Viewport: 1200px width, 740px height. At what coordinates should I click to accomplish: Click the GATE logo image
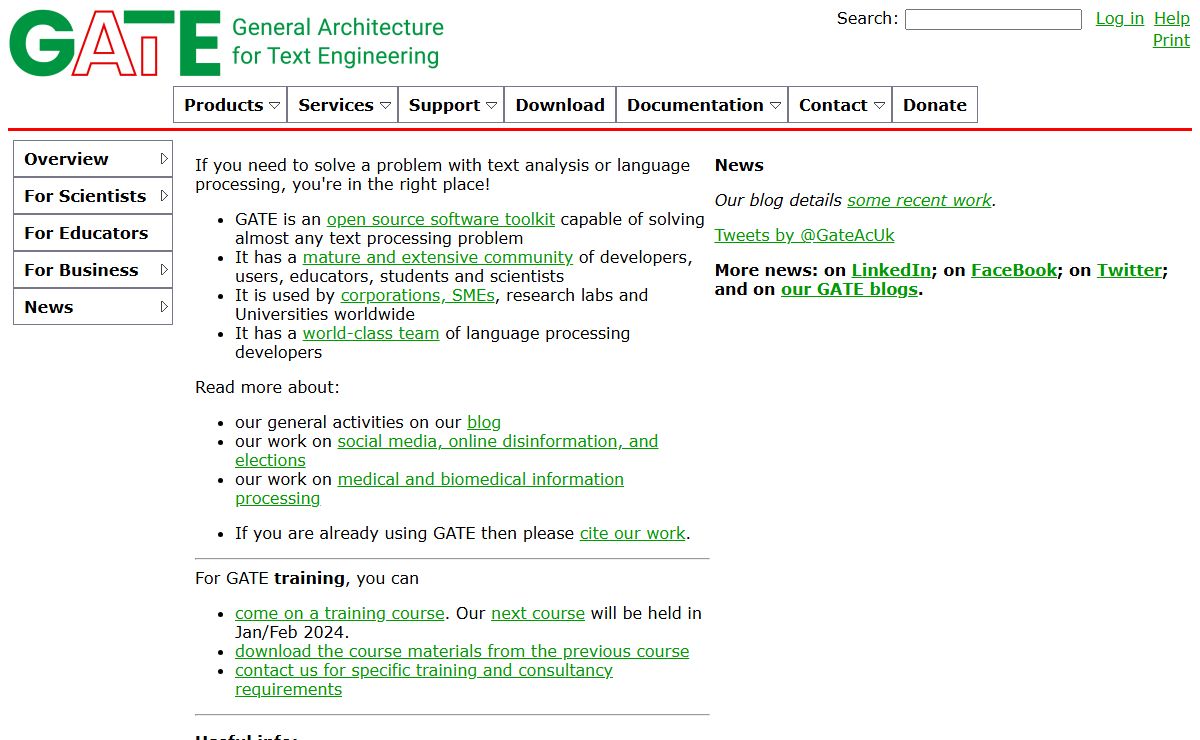click(x=114, y=43)
